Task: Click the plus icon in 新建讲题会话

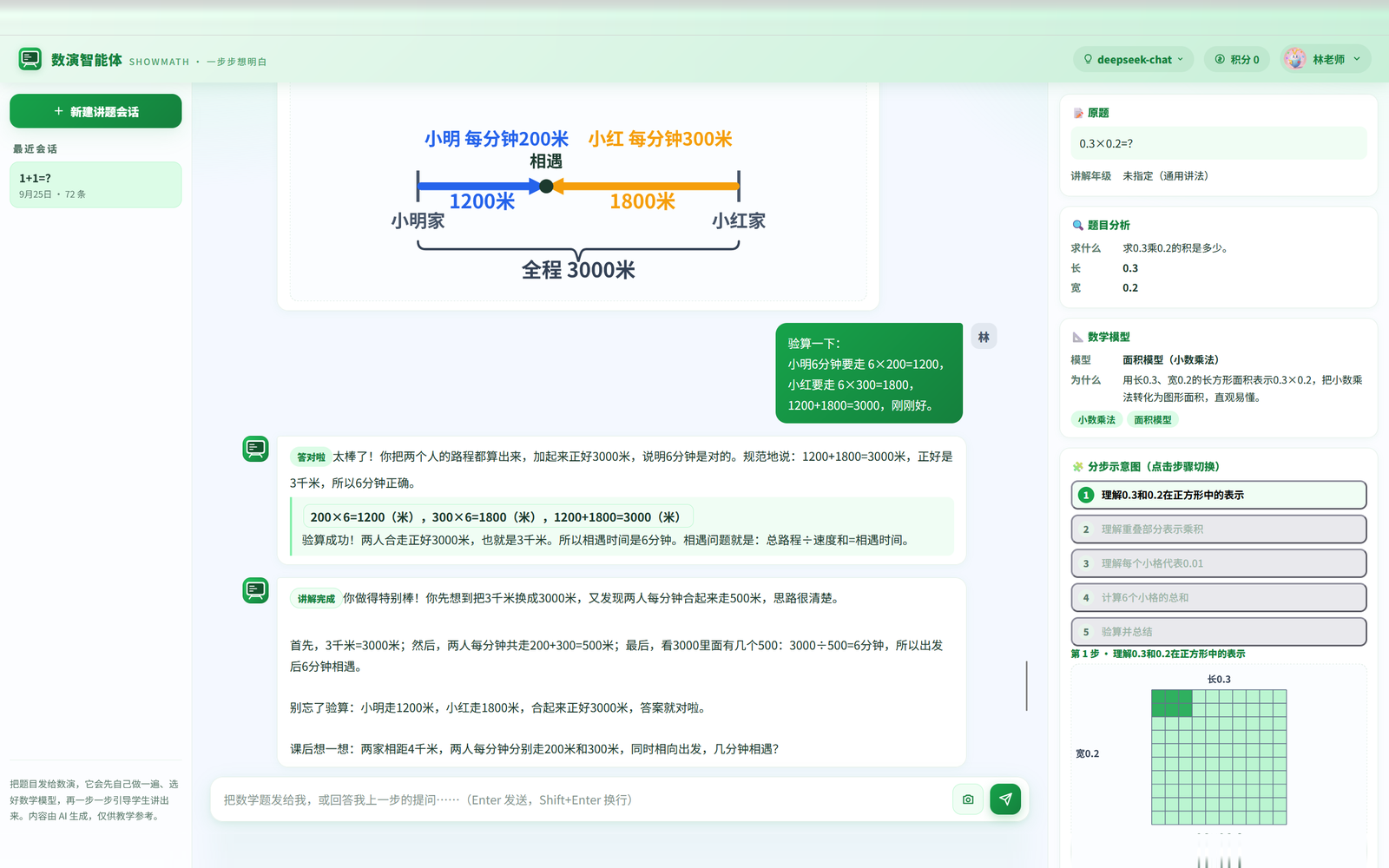Action: pyautogui.click(x=58, y=111)
